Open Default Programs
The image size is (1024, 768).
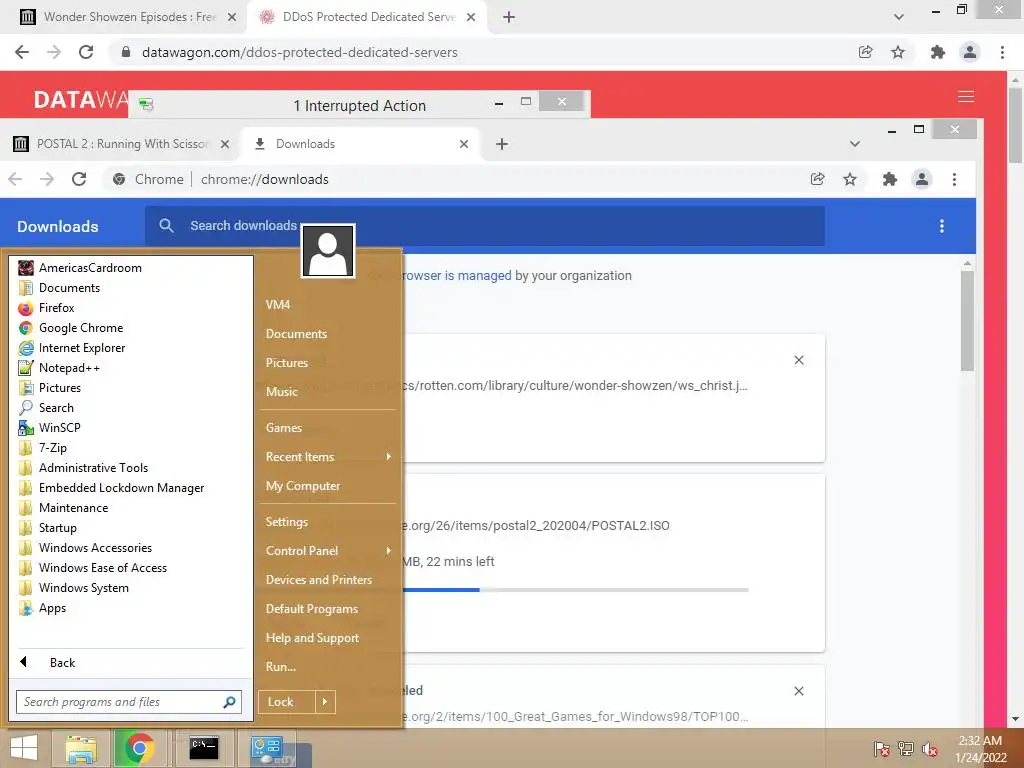point(312,609)
